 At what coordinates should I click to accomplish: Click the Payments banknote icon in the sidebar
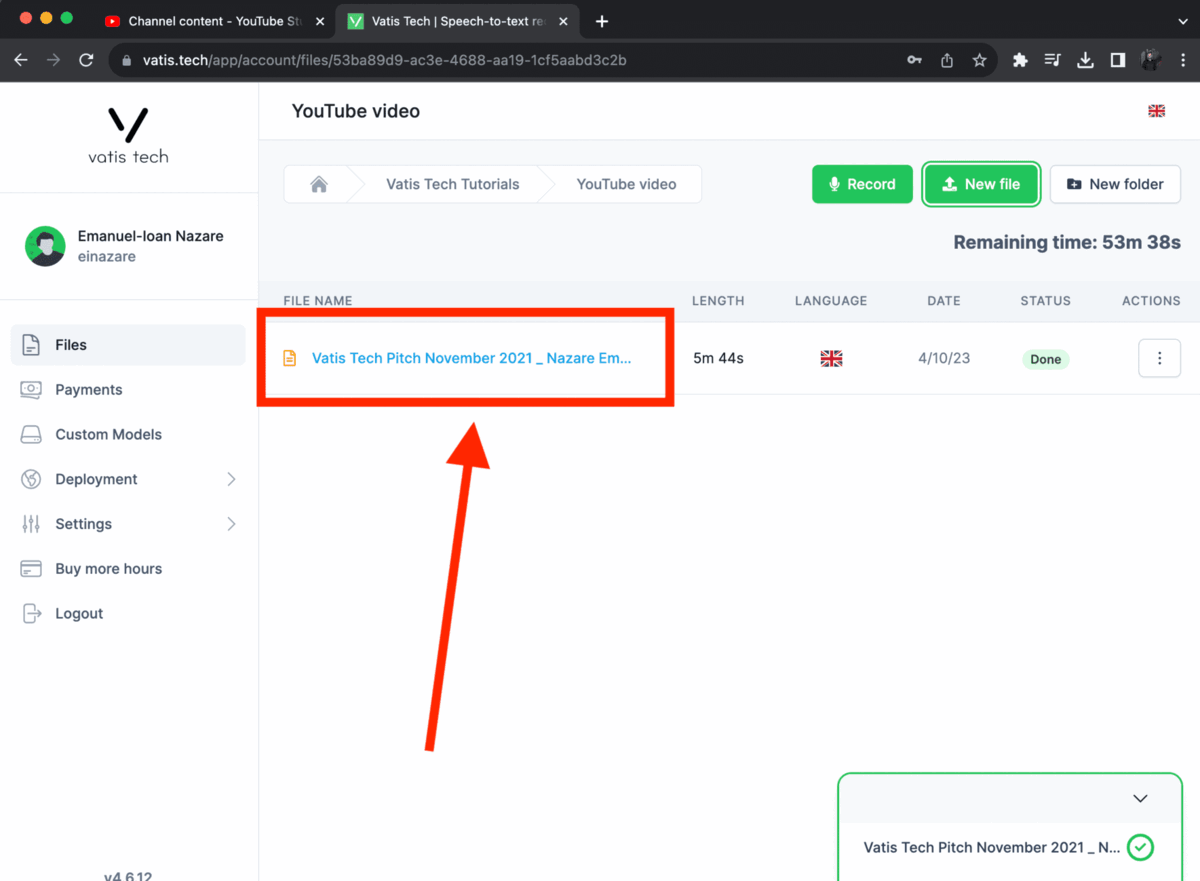tap(31, 390)
